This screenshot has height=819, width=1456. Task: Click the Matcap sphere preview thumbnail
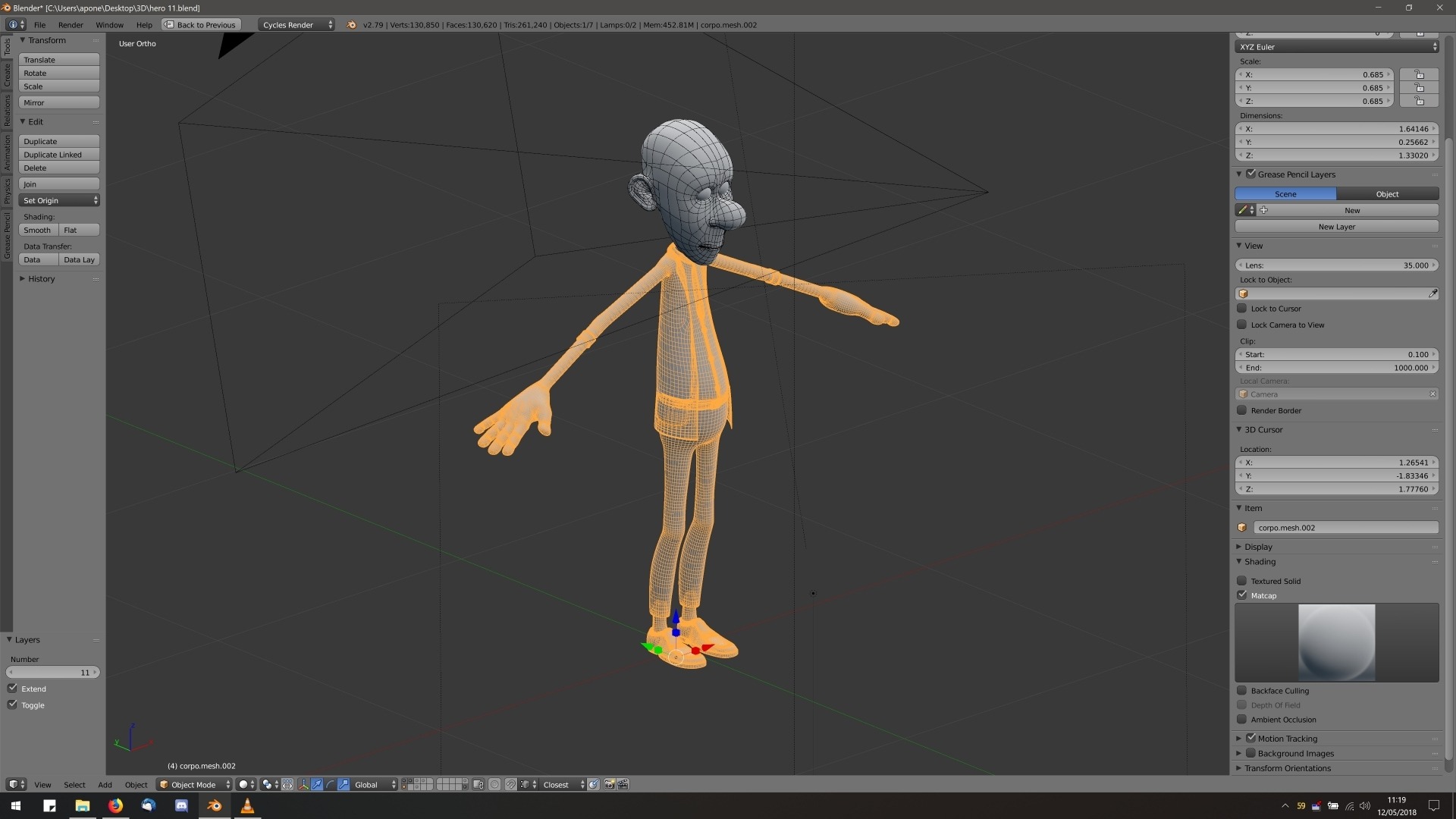pos(1336,642)
